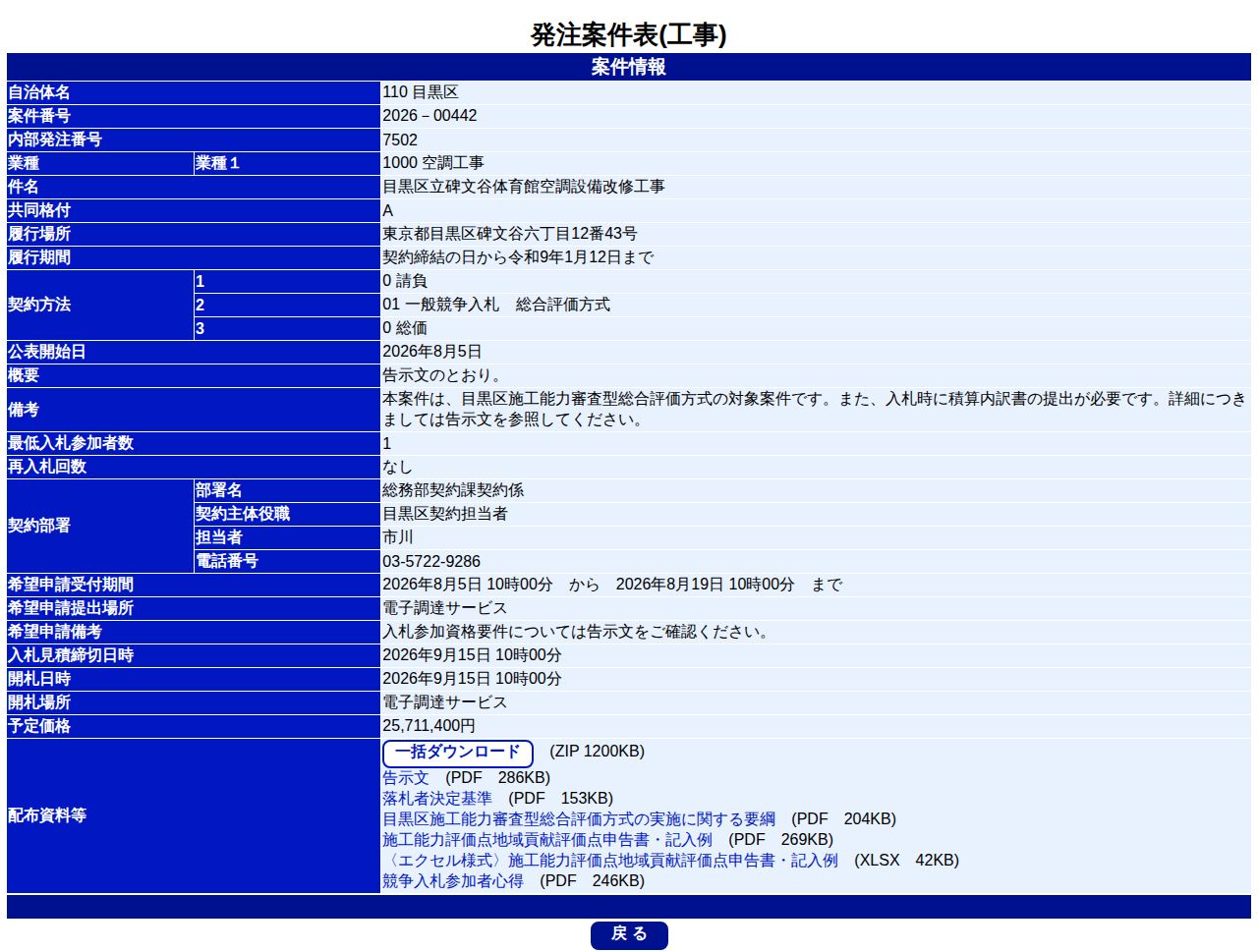Select contract method value 0 請負
Image resolution: width=1258 pixels, height=952 pixels.
pyautogui.click(x=405, y=281)
